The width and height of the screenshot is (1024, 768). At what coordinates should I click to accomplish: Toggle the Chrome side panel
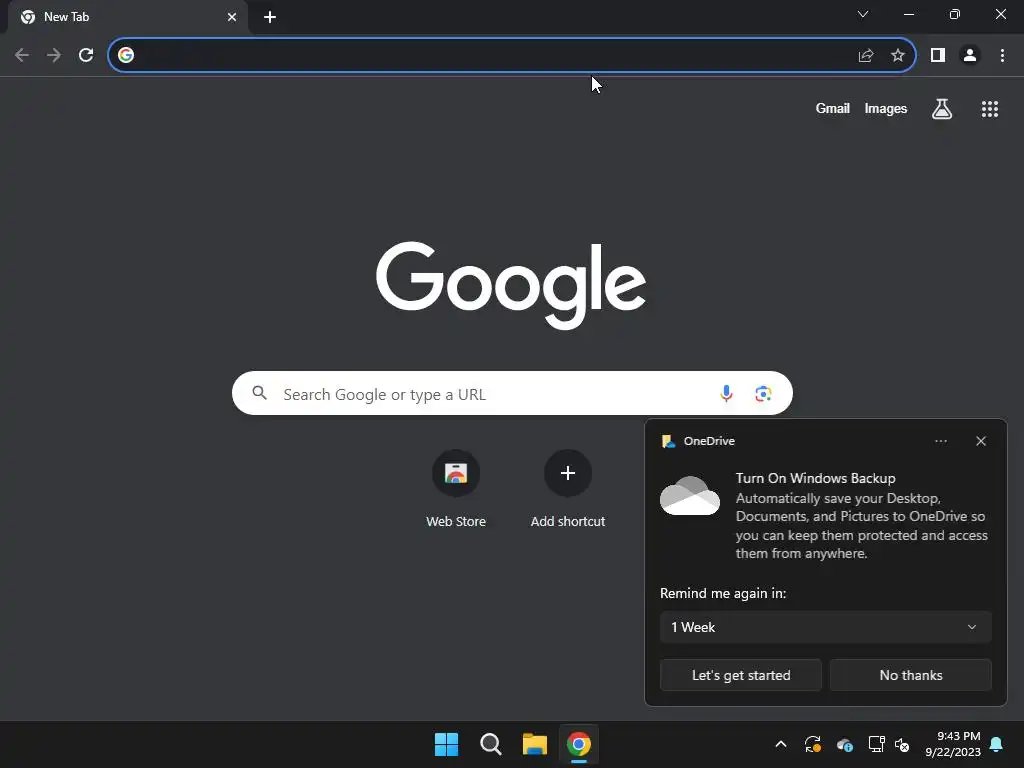[938, 56]
